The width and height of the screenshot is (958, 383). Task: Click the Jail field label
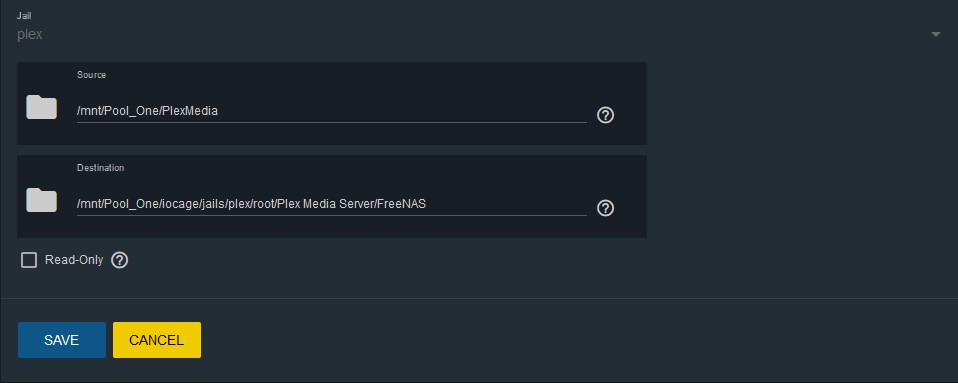(x=24, y=16)
